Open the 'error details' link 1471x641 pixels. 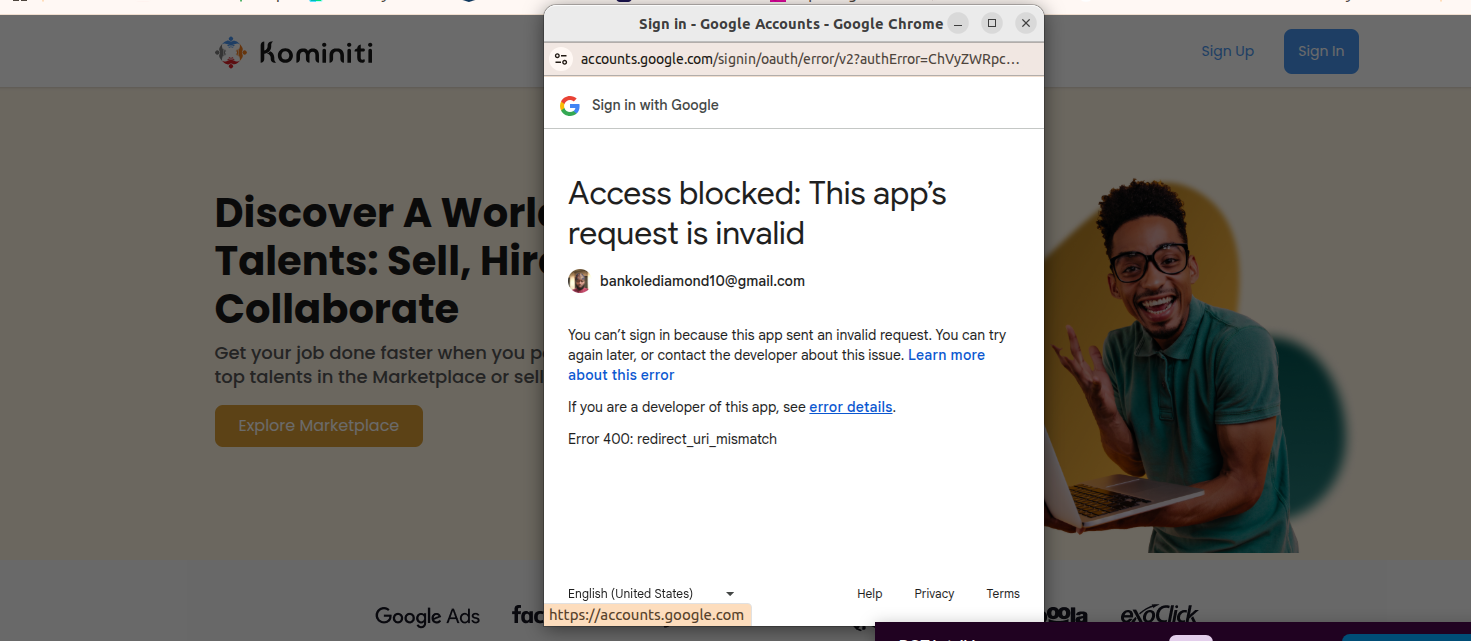pyautogui.click(x=850, y=407)
